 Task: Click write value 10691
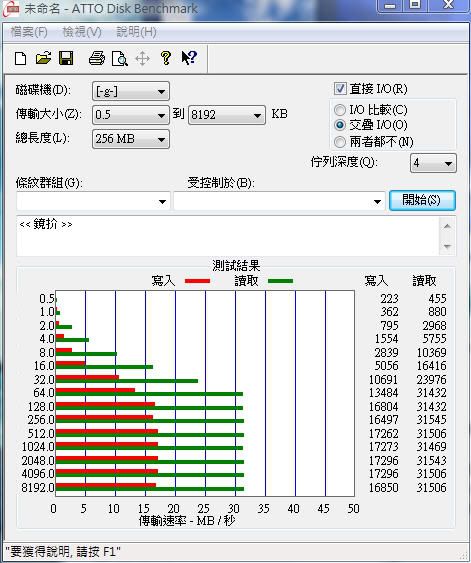(x=384, y=380)
